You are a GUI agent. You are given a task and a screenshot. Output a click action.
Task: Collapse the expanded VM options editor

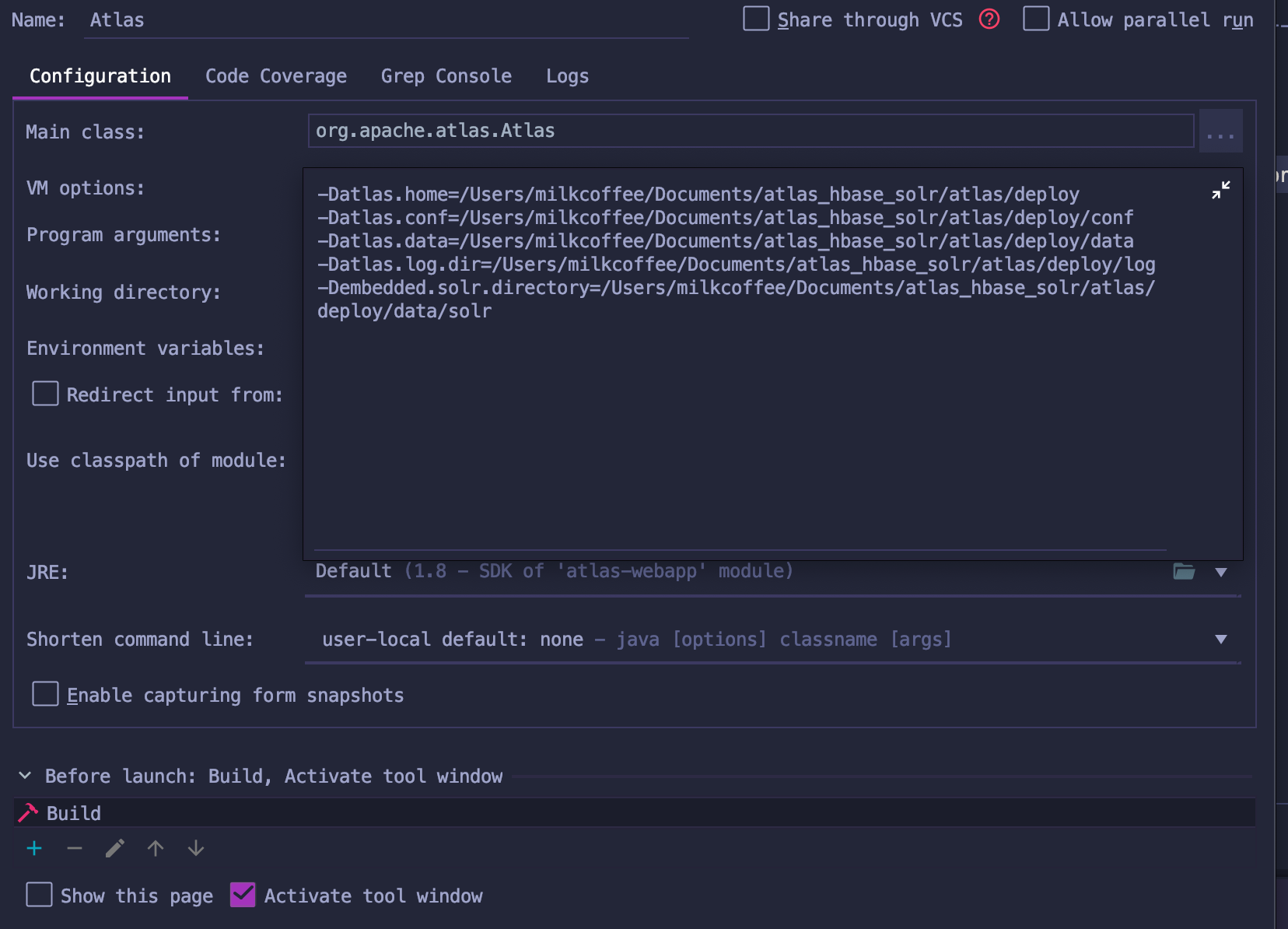coord(1220,190)
